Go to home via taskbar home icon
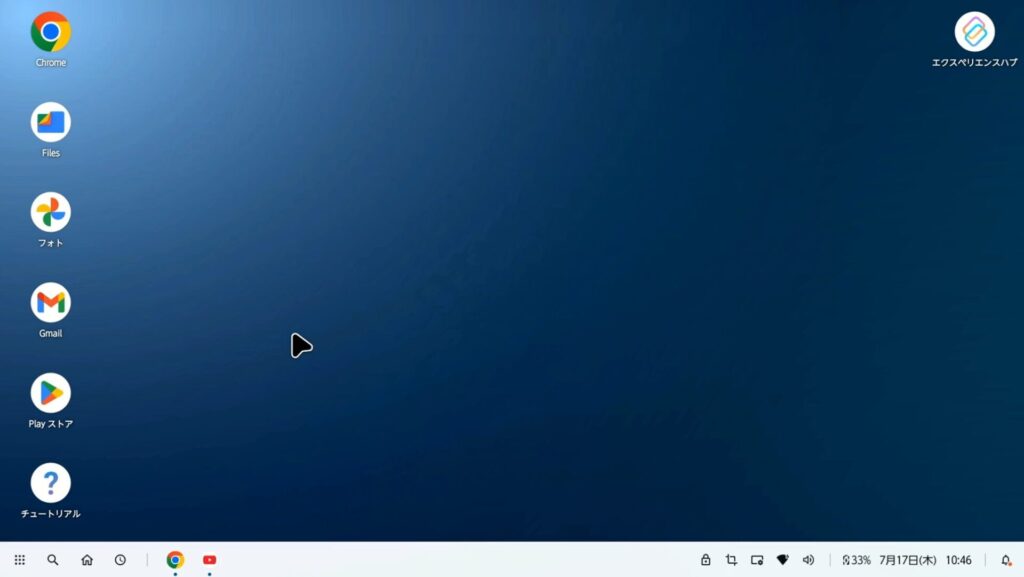This screenshot has height=577, width=1024. coord(87,560)
